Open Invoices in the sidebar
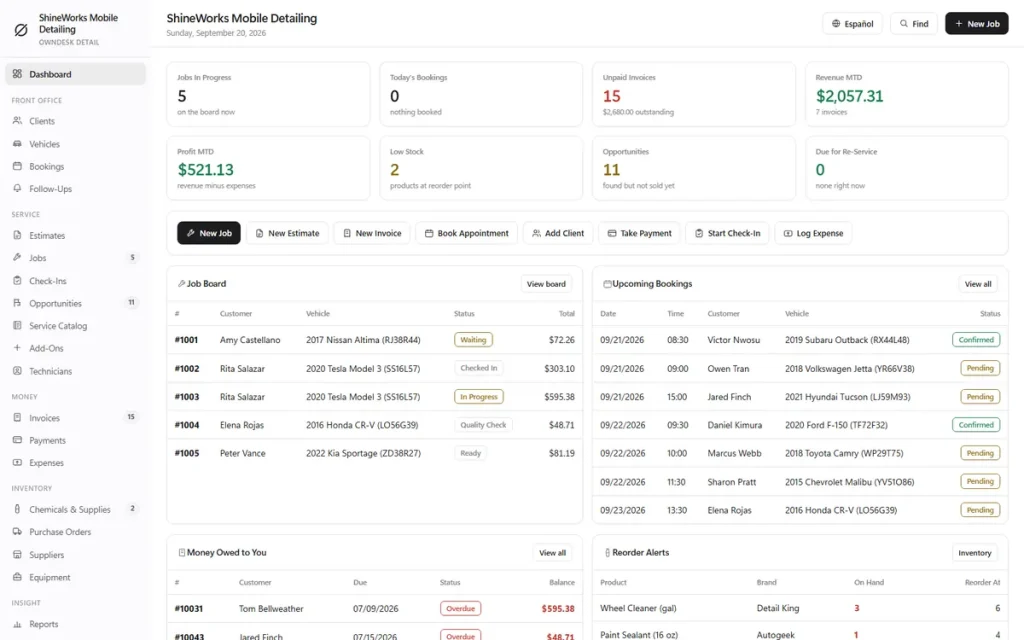The width and height of the screenshot is (1024, 640). (x=75, y=417)
